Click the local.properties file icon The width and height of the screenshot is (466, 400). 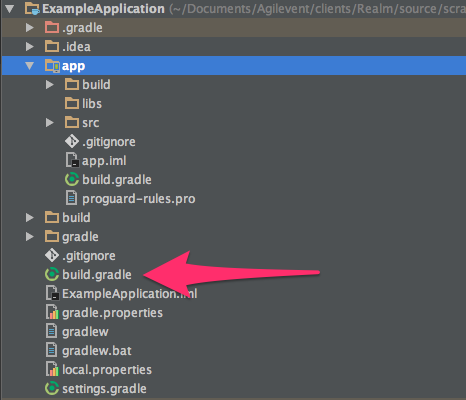pyautogui.click(x=52, y=369)
